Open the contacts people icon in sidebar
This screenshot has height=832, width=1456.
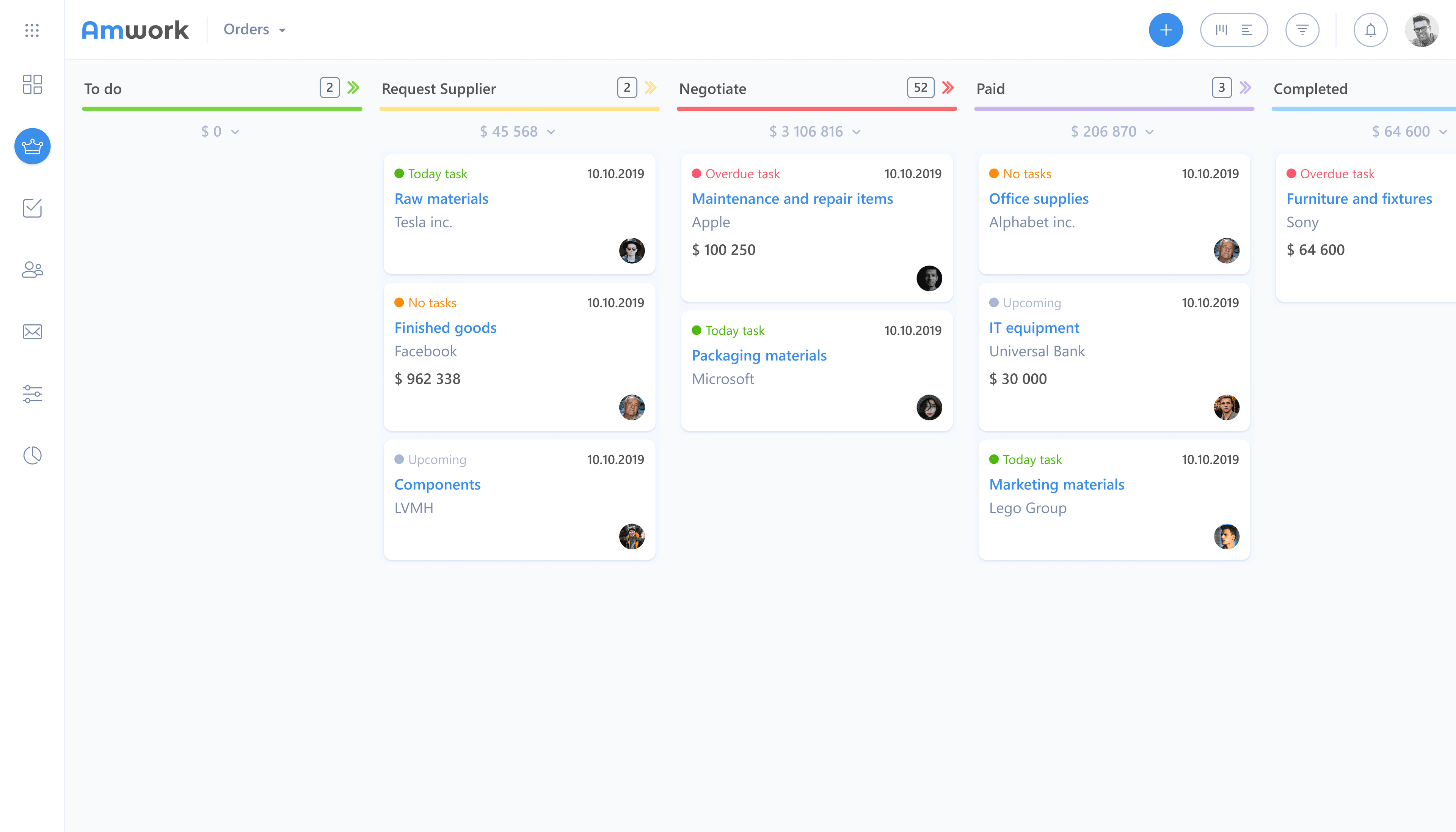click(x=32, y=270)
